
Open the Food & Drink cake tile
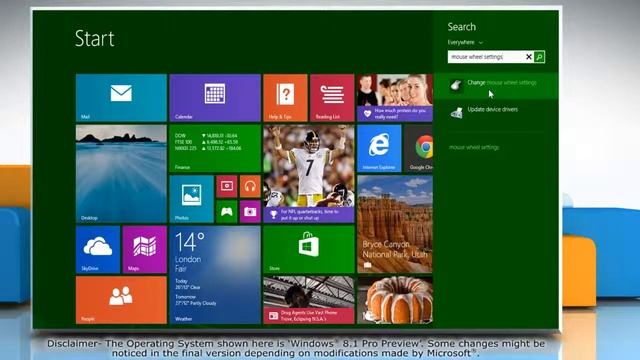[395, 300]
